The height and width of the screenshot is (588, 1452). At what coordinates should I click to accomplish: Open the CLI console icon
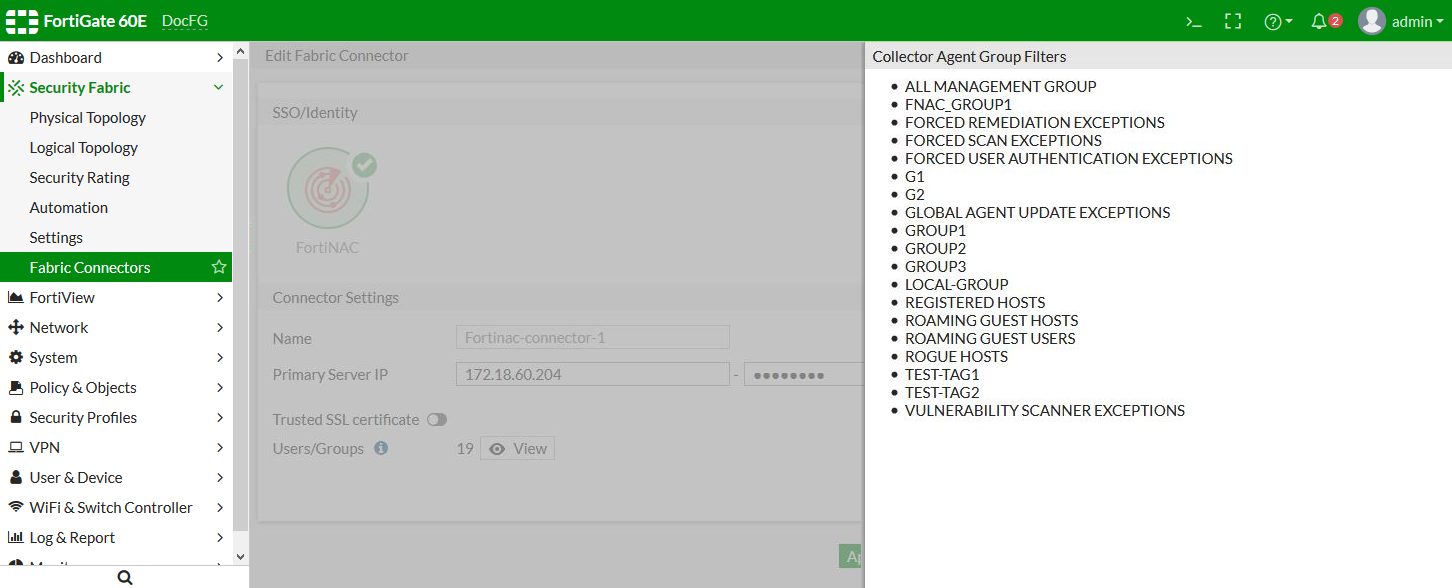[1193, 21]
